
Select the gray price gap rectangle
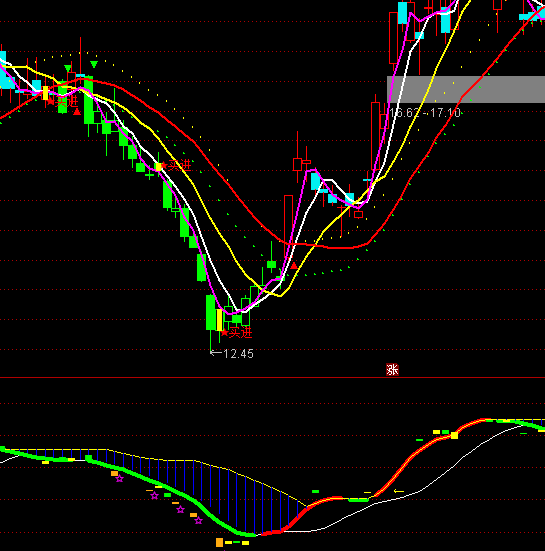coord(466,89)
